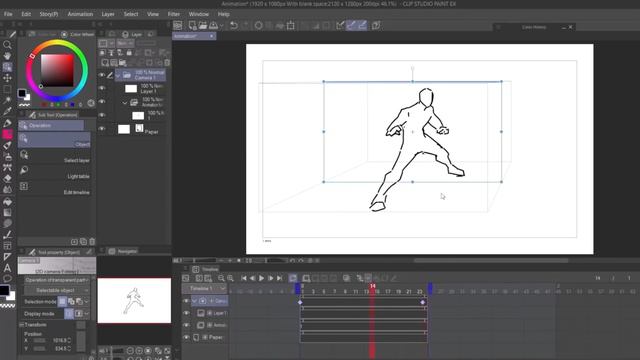Image resolution: width=640 pixels, height=360 pixels.
Task: Click Zoom in icon in Timeline toolbar
Action: coord(230,278)
